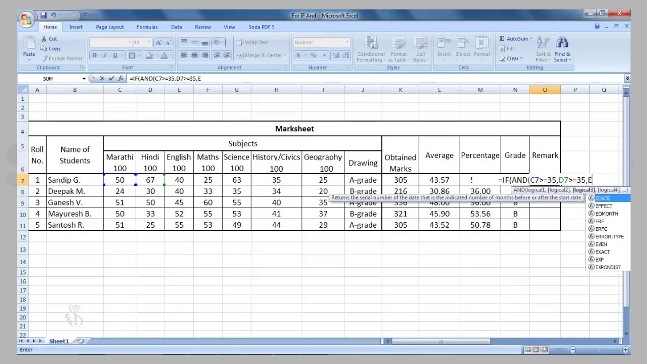Switch to the Formulas tab

click(x=147, y=27)
